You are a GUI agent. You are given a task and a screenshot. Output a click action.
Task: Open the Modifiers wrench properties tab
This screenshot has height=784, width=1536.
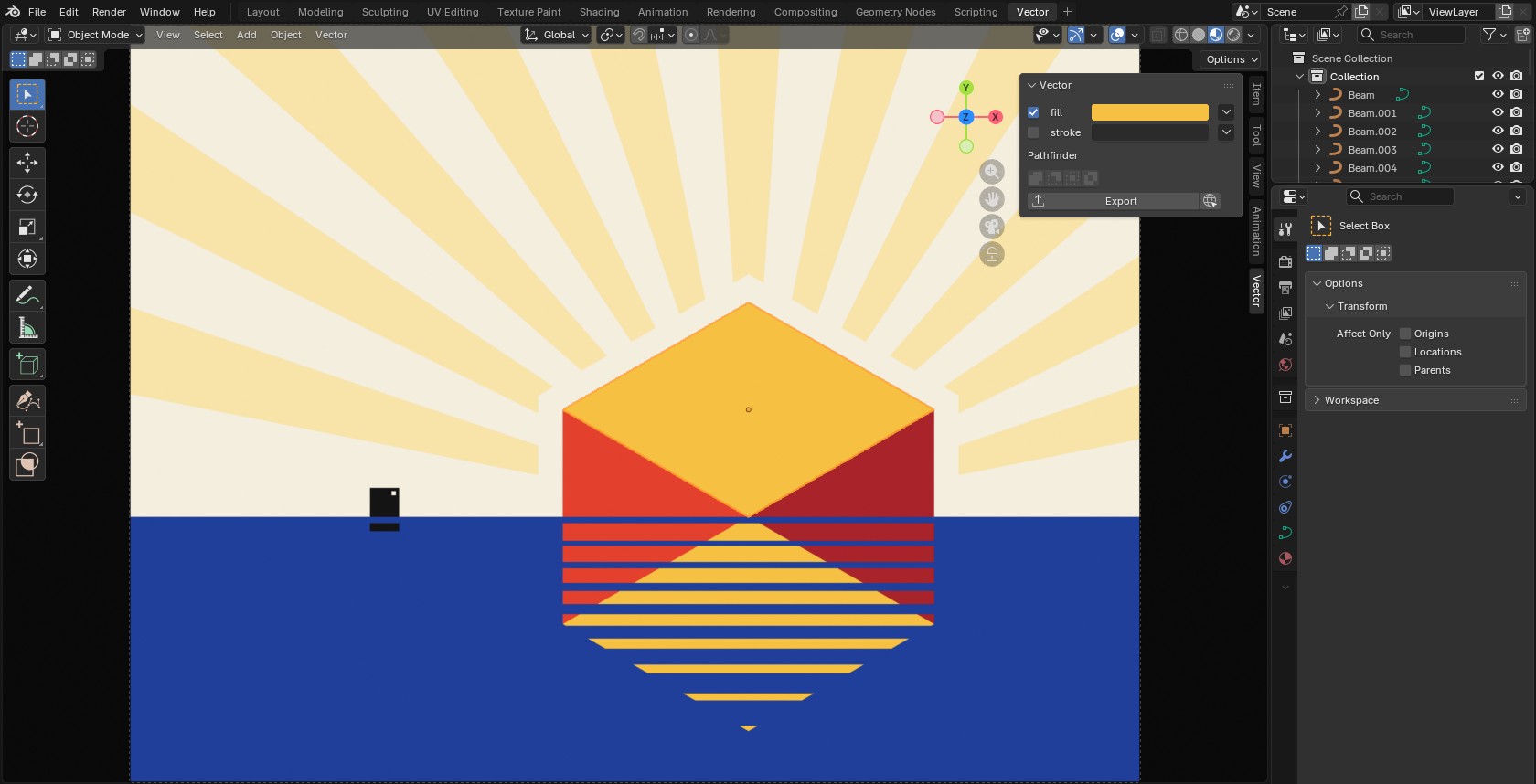[x=1285, y=456]
